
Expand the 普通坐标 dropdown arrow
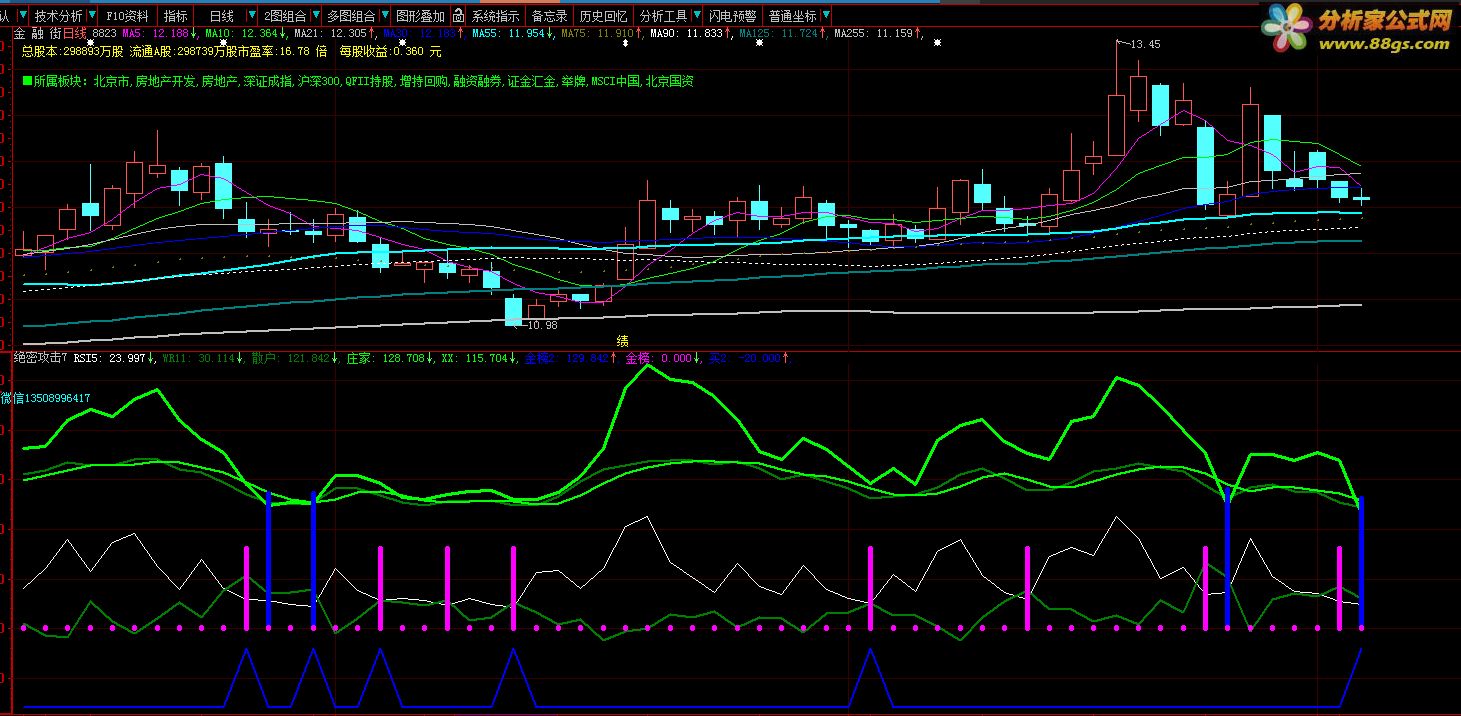click(825, 16)
